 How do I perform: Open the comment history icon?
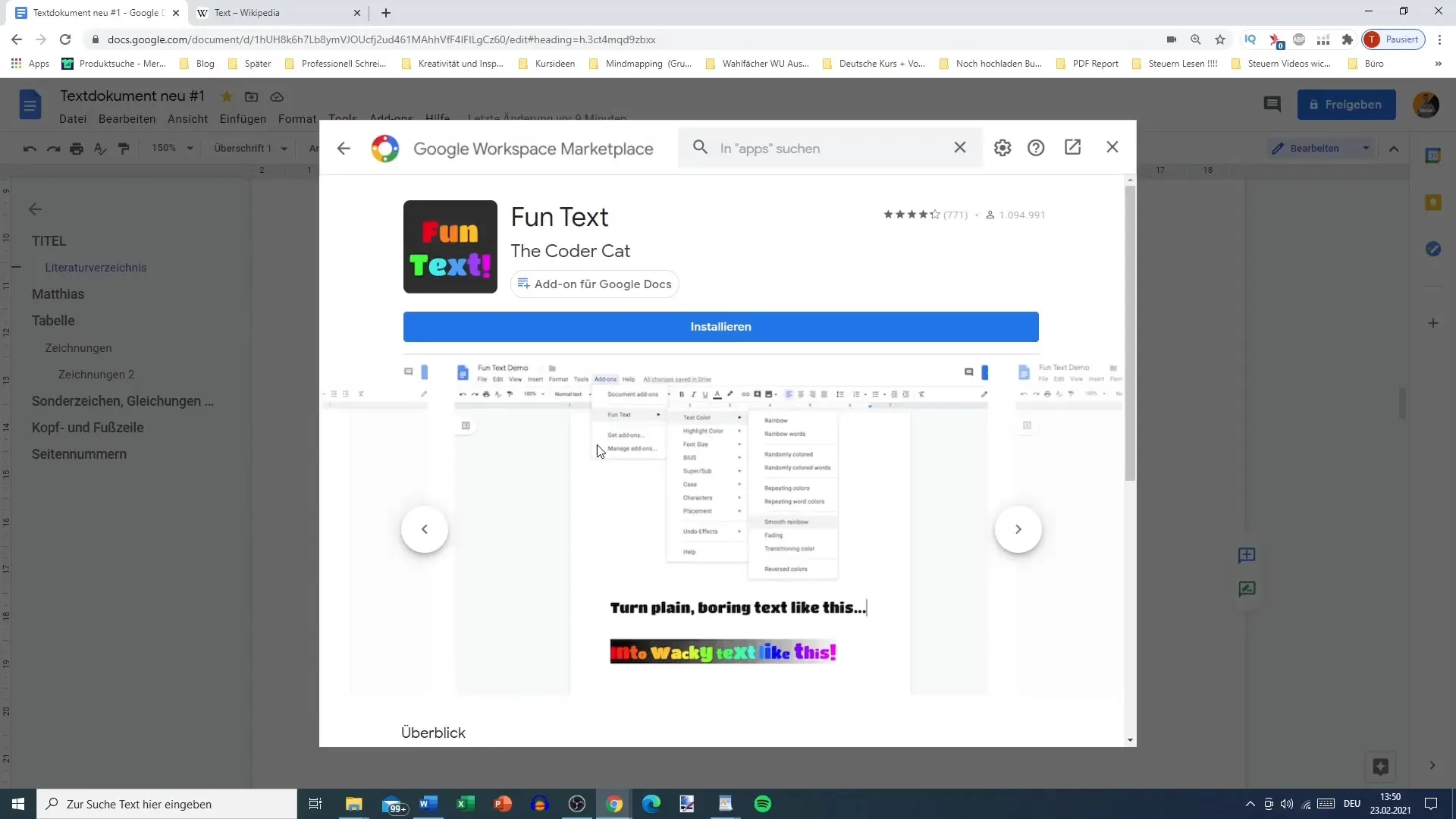pyautogui.click(x=1272, y=105)
